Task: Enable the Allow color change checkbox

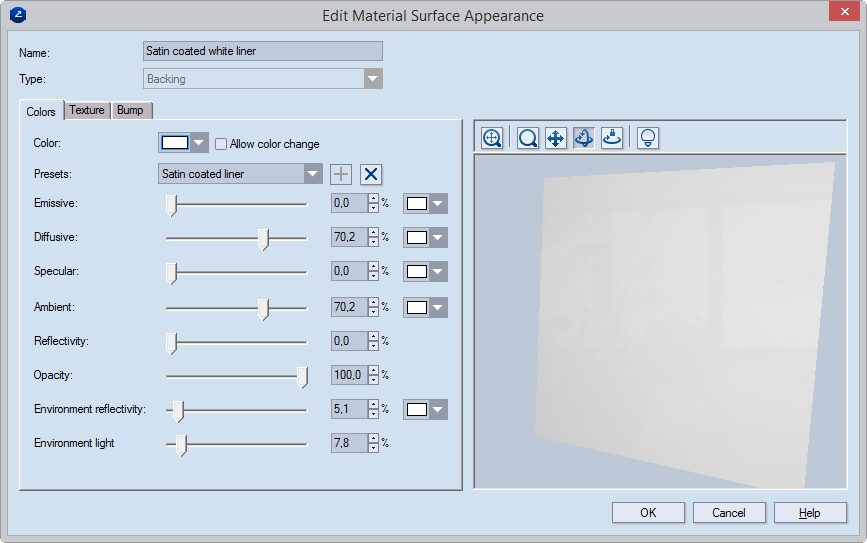Action: (x=222, y=144)
